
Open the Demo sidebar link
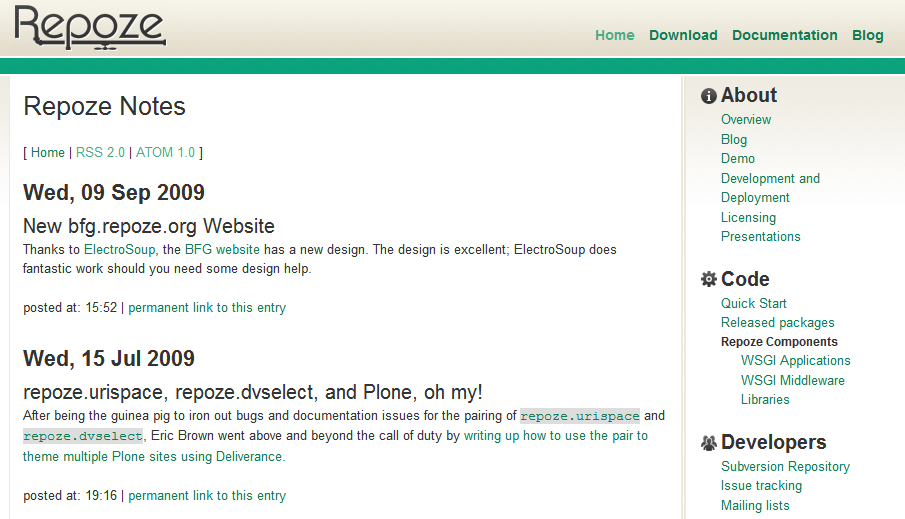coord(738,159)
